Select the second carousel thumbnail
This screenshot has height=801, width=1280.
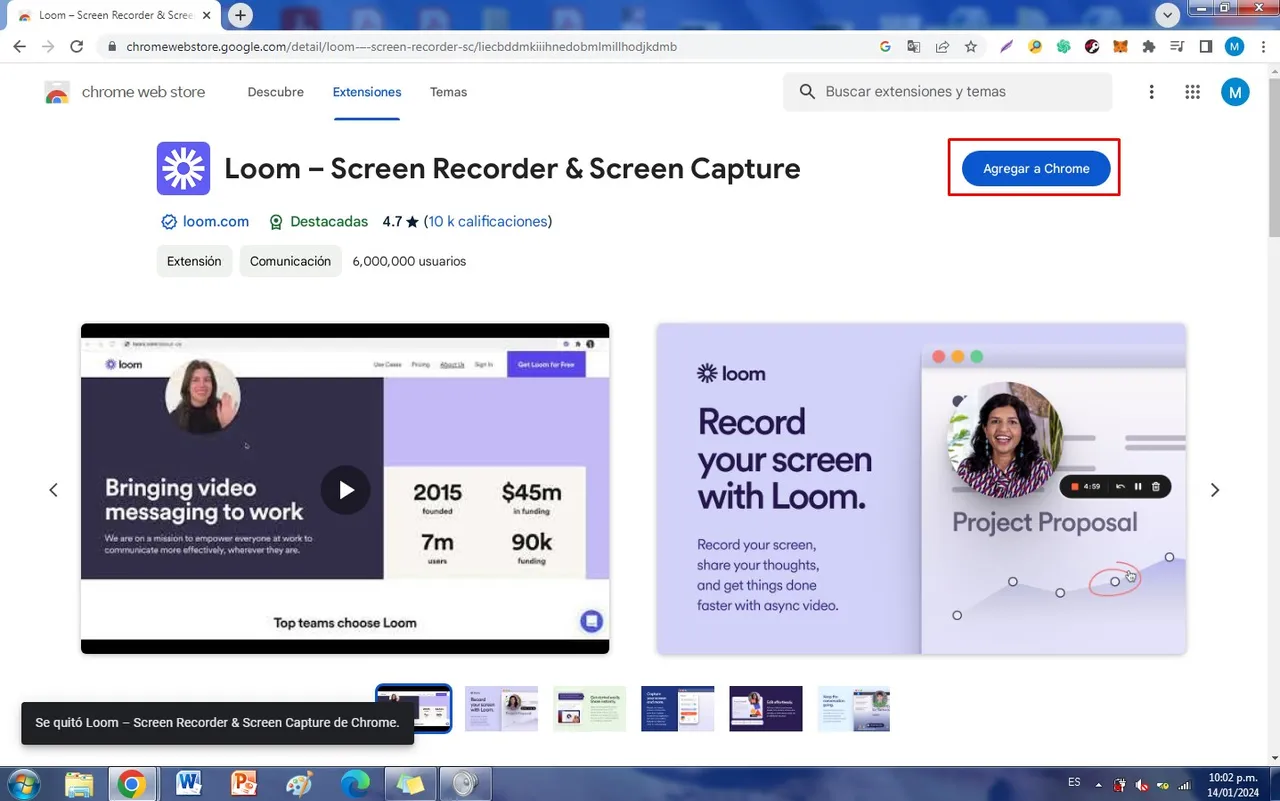(502, 709)
